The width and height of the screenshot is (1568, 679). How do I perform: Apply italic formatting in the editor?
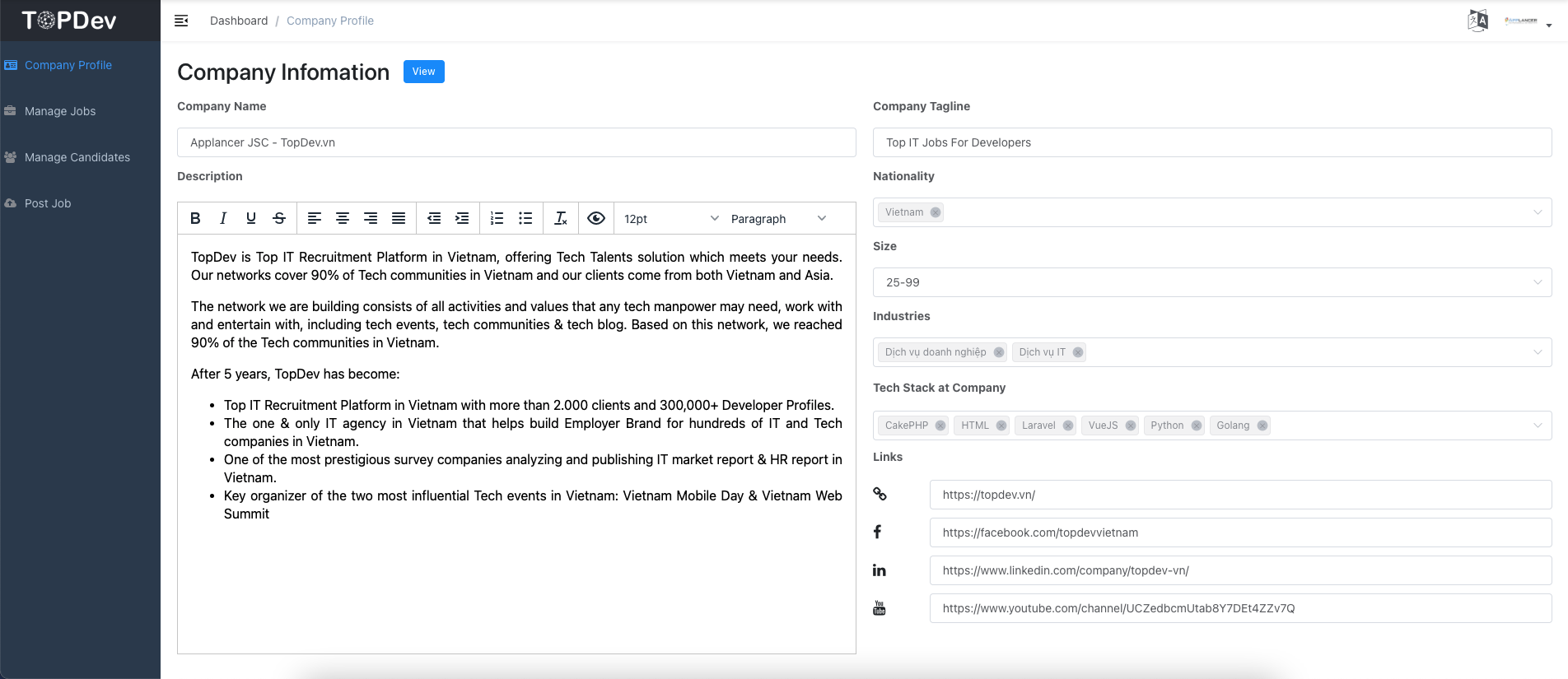click(223, 218)
